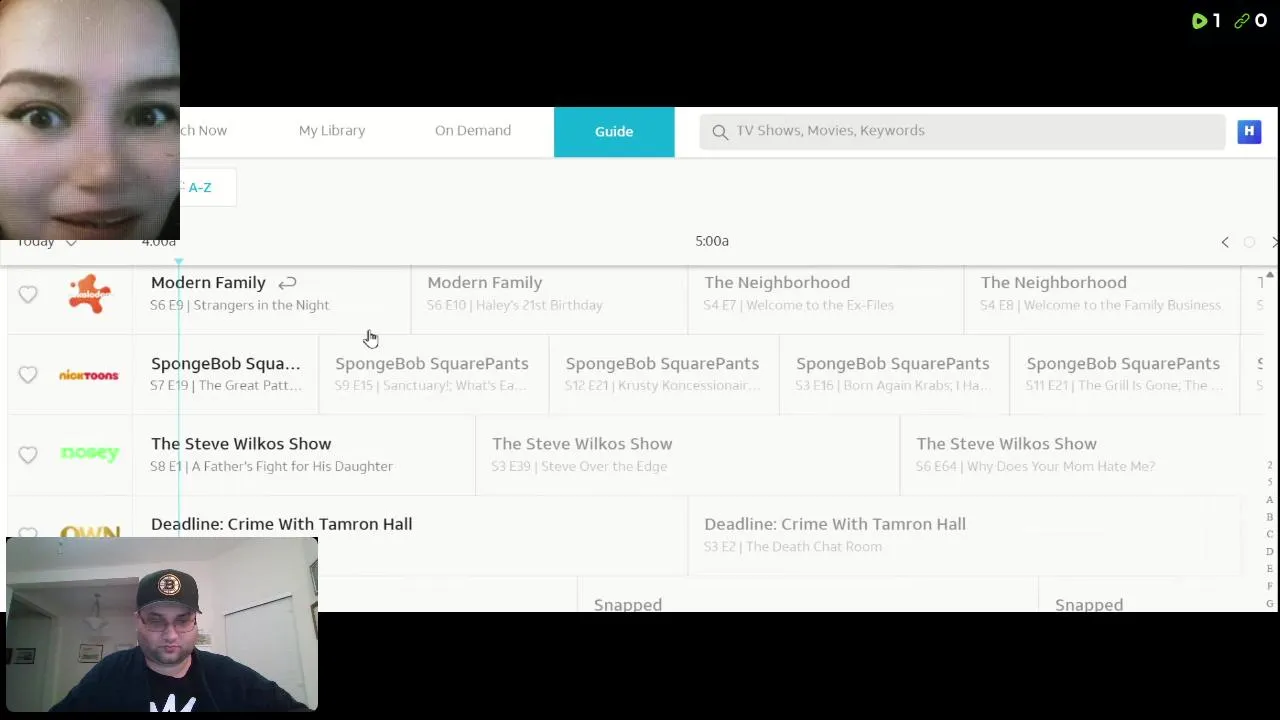The image size is (1280, 720).
Task: Click the 5:00a time header
Action: pos(712,241)
